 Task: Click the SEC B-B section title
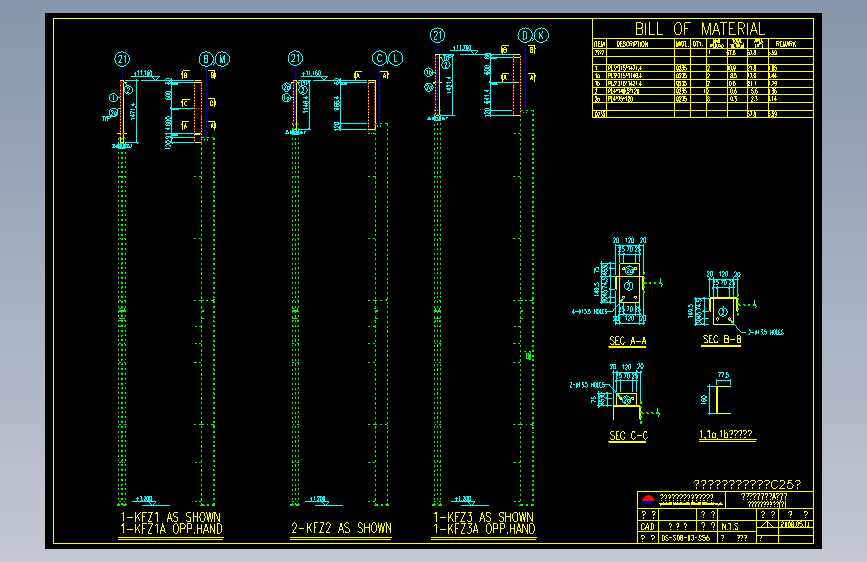[722, 340]
